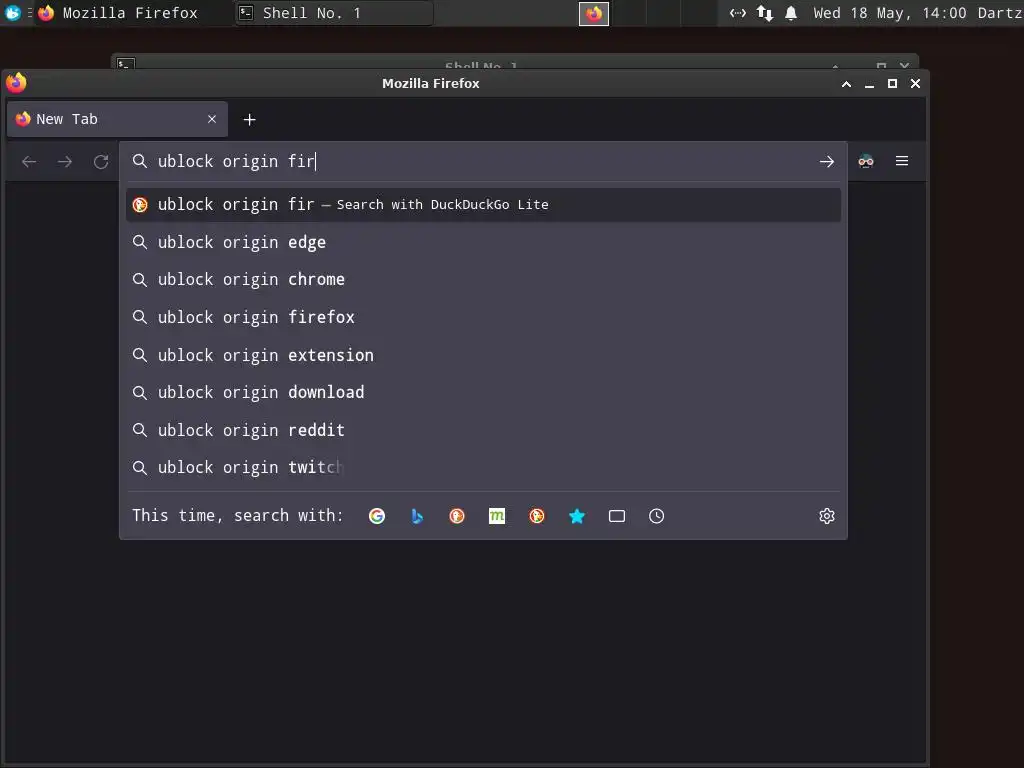Open the up/down arrows network activity tray icon
1024x768 pixels.
tap(765, 13)
